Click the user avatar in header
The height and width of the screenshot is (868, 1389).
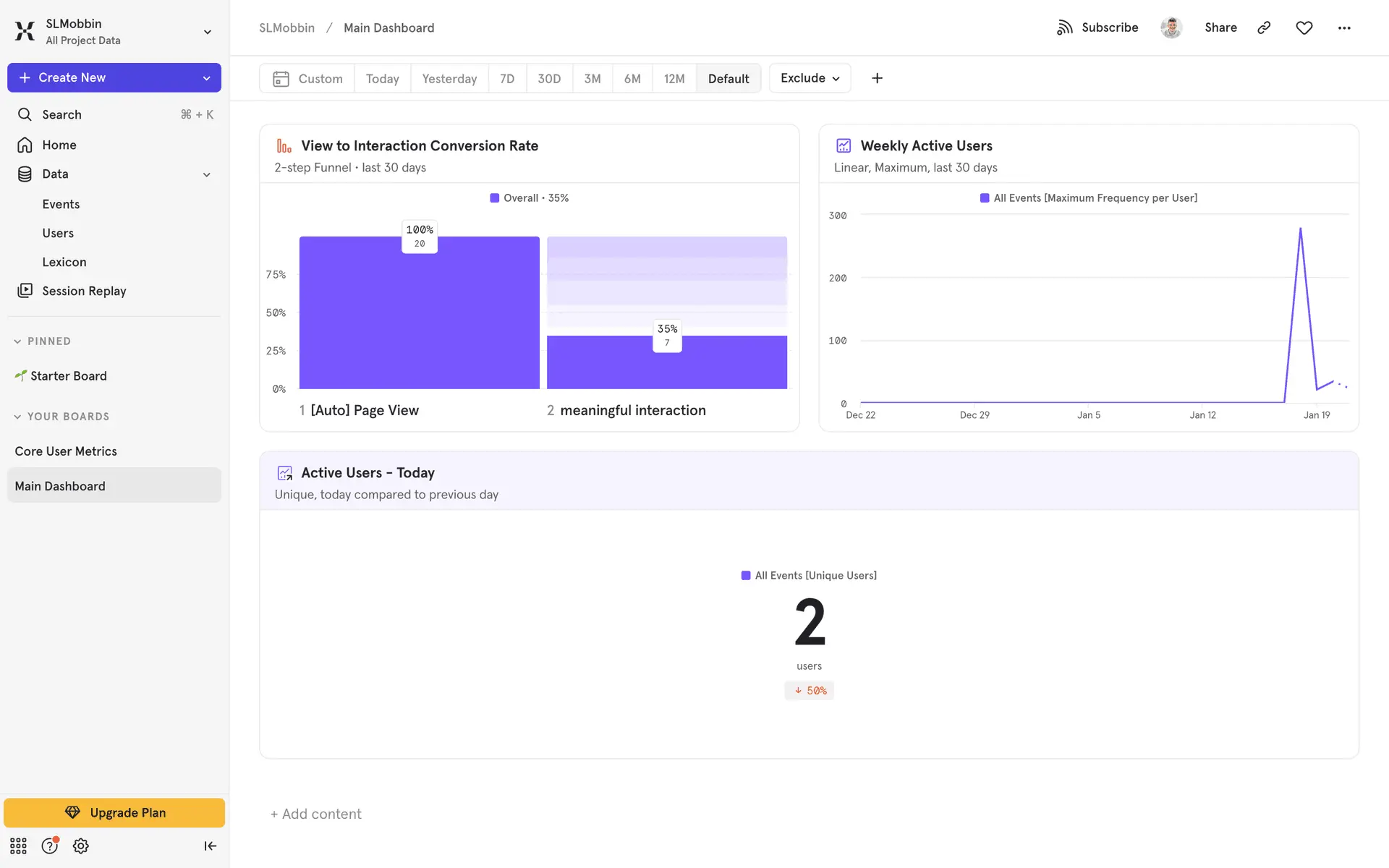[x=1171, y=27]
